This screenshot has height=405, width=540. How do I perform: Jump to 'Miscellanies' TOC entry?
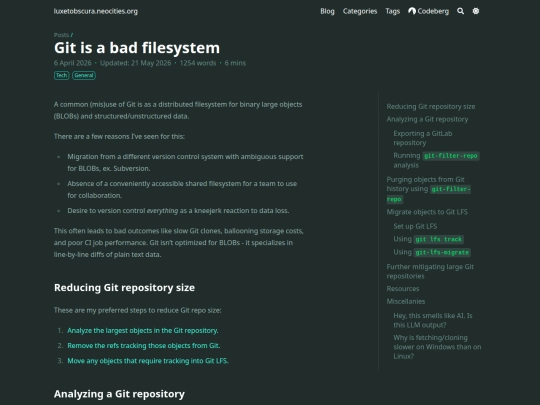point(406,301)
